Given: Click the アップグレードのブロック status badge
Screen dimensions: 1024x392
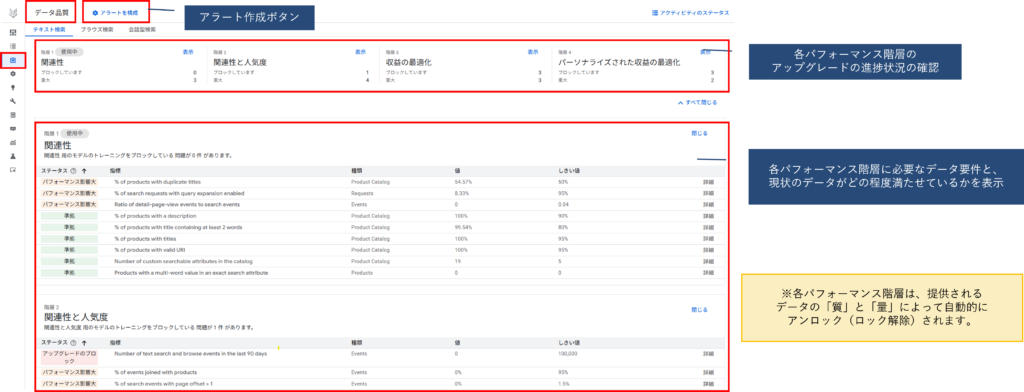Looking at the screenshot, I should 69,357.
